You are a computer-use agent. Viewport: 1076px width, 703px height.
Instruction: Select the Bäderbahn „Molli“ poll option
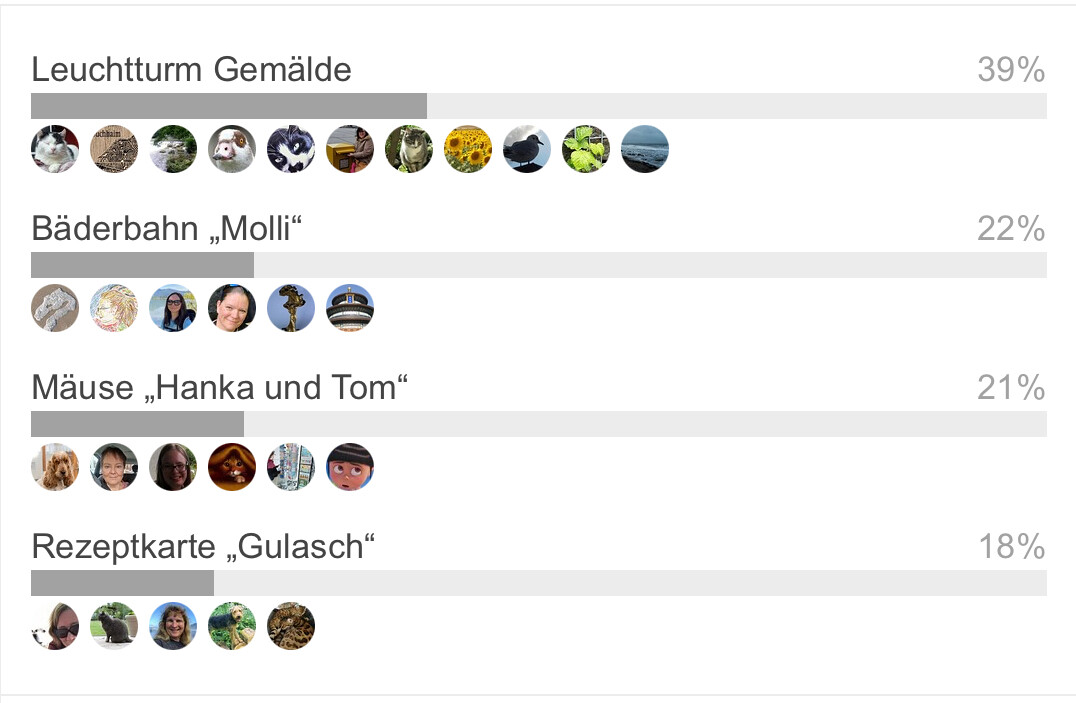[167, 229]
